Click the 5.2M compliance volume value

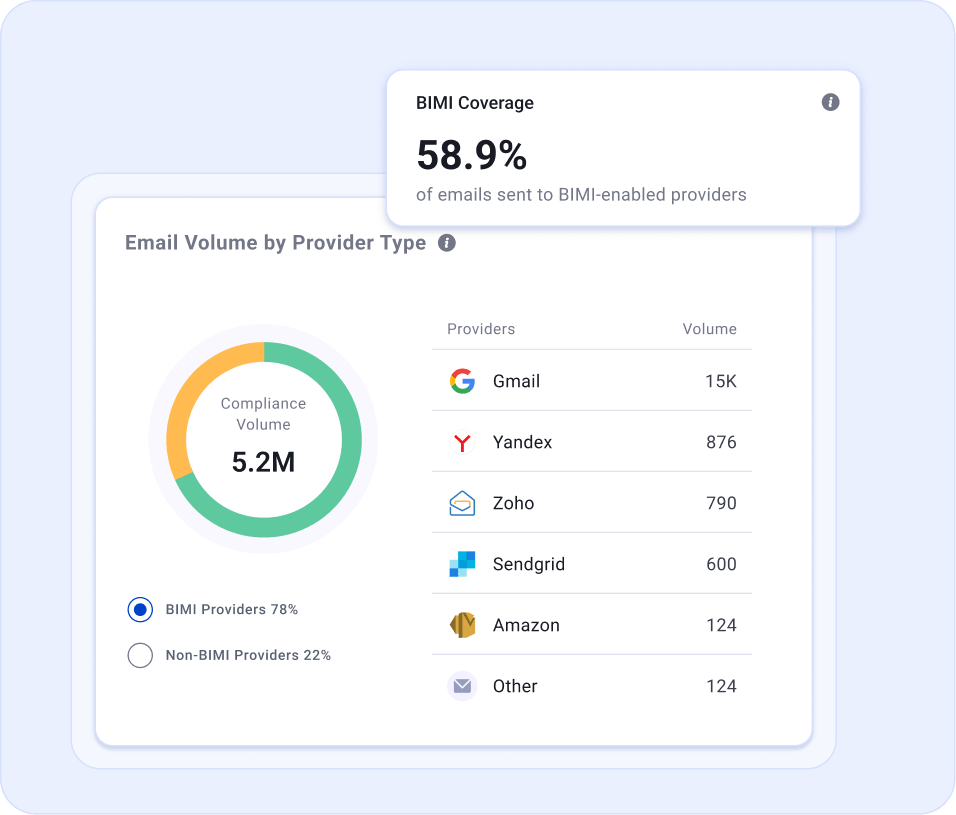click(x=263, y=462)
